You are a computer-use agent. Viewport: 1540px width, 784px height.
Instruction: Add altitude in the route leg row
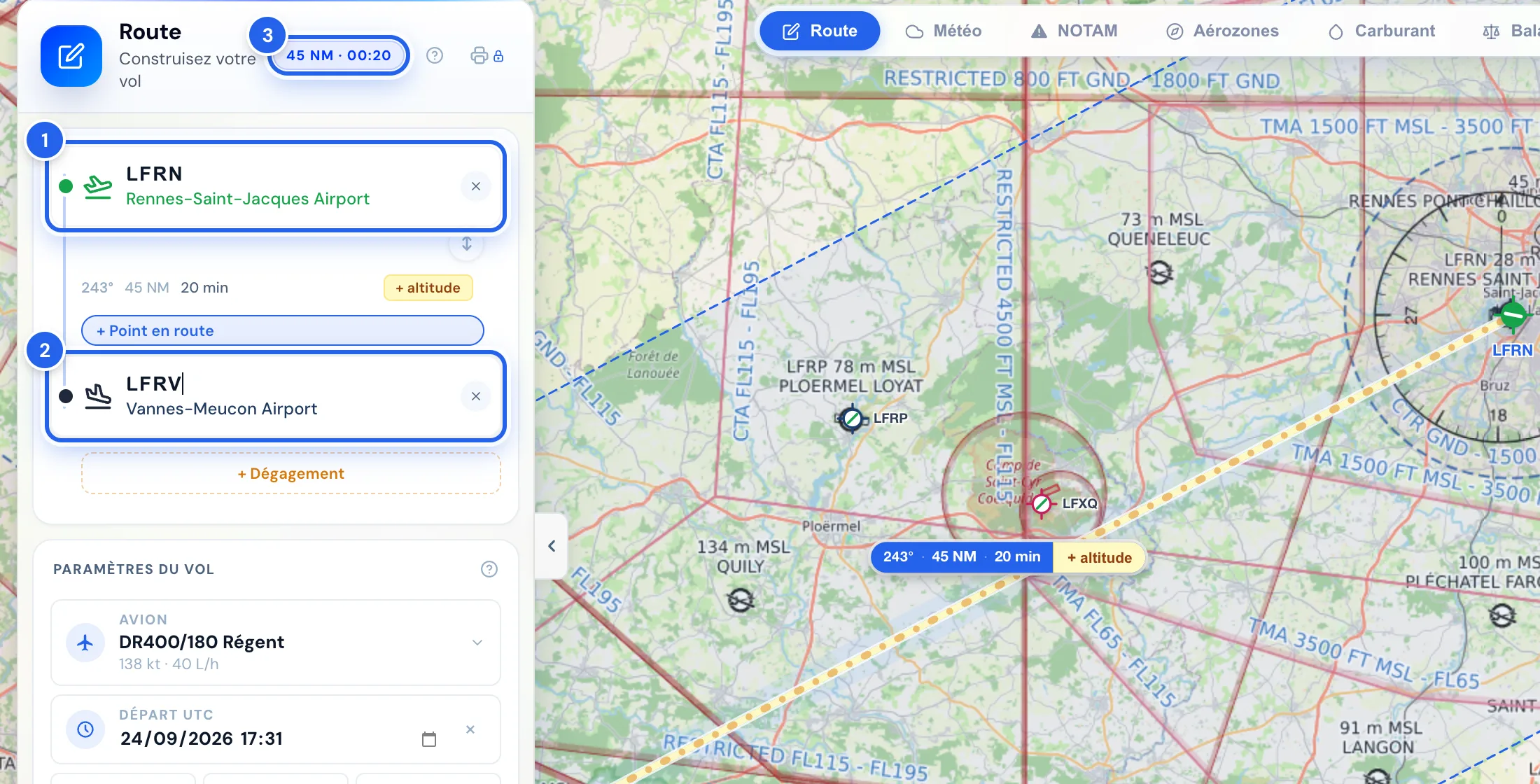428,288
